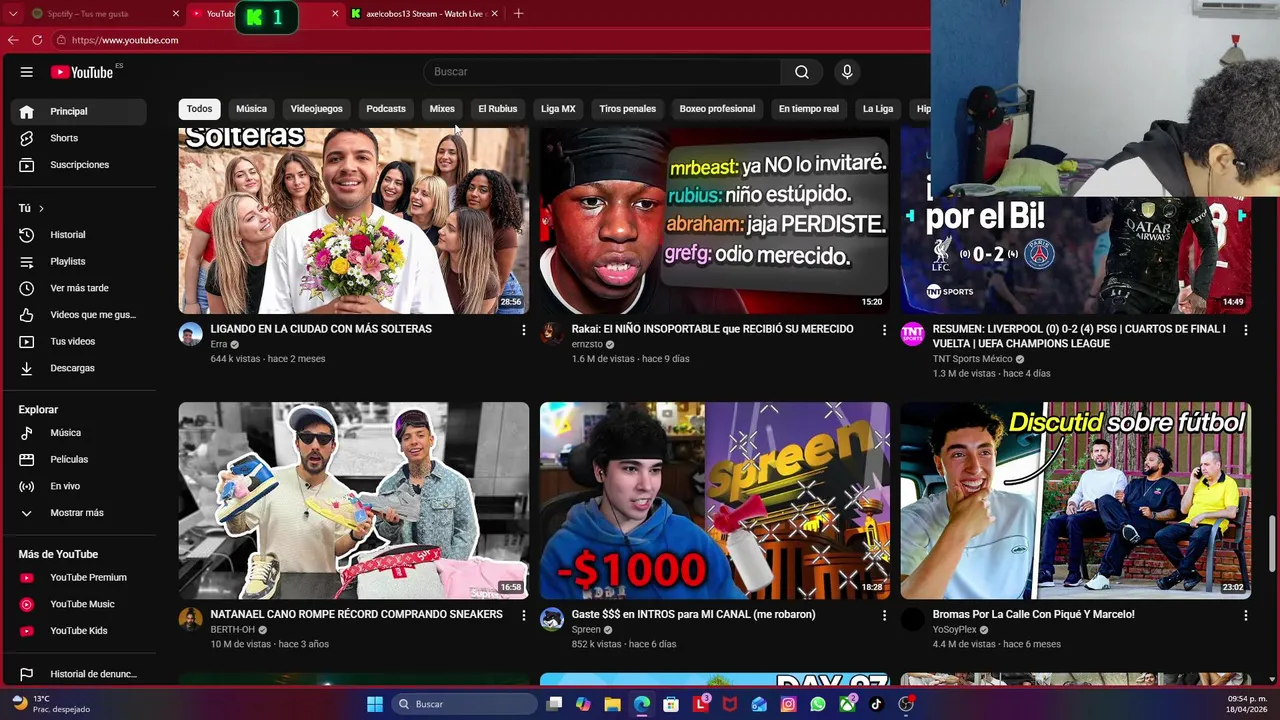Open Historial de denuncias
The image size is (1280, 720).
pyautogui.click(x=78, y=674)
